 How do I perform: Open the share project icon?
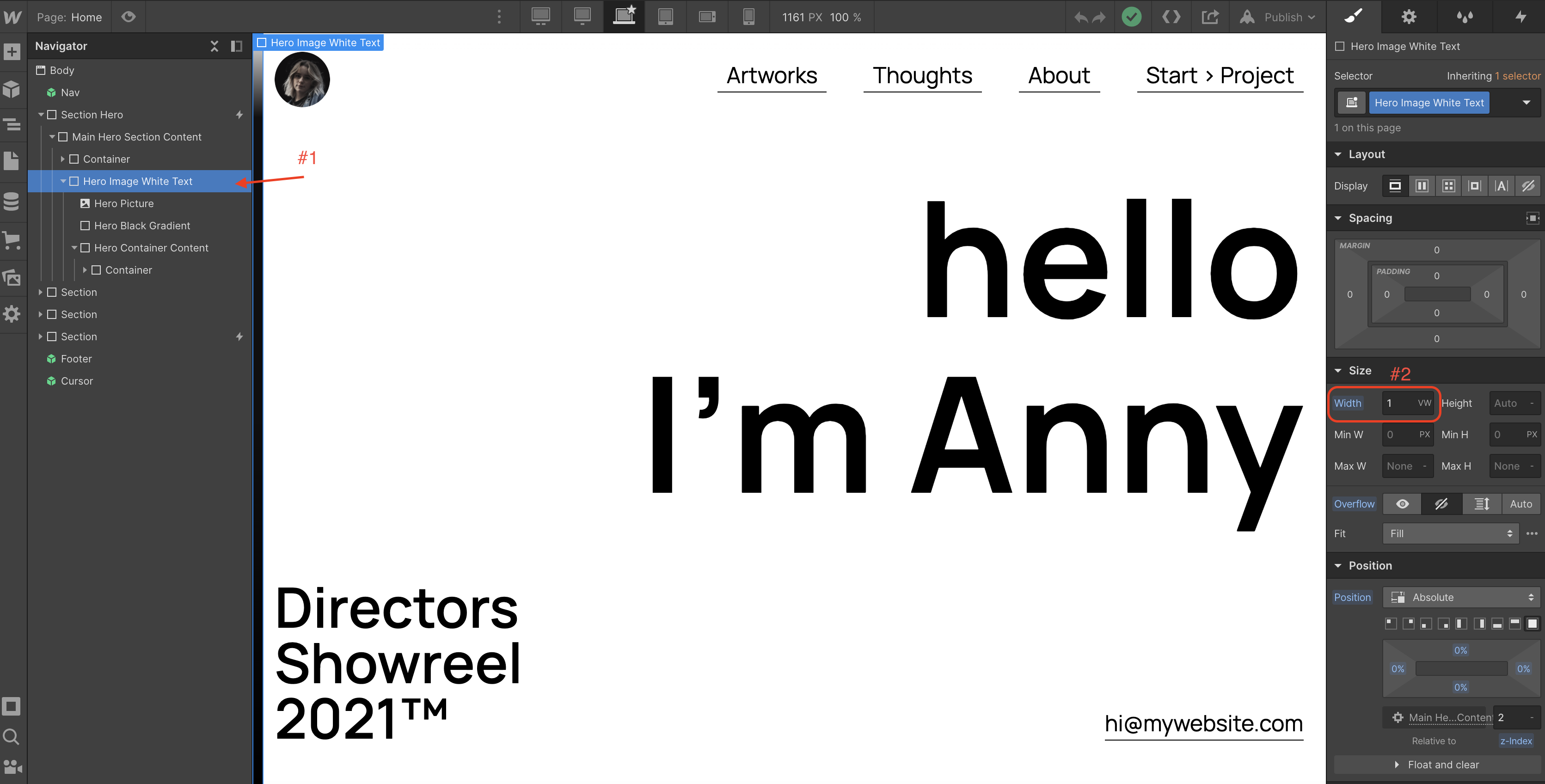(x=1210, y=17)
